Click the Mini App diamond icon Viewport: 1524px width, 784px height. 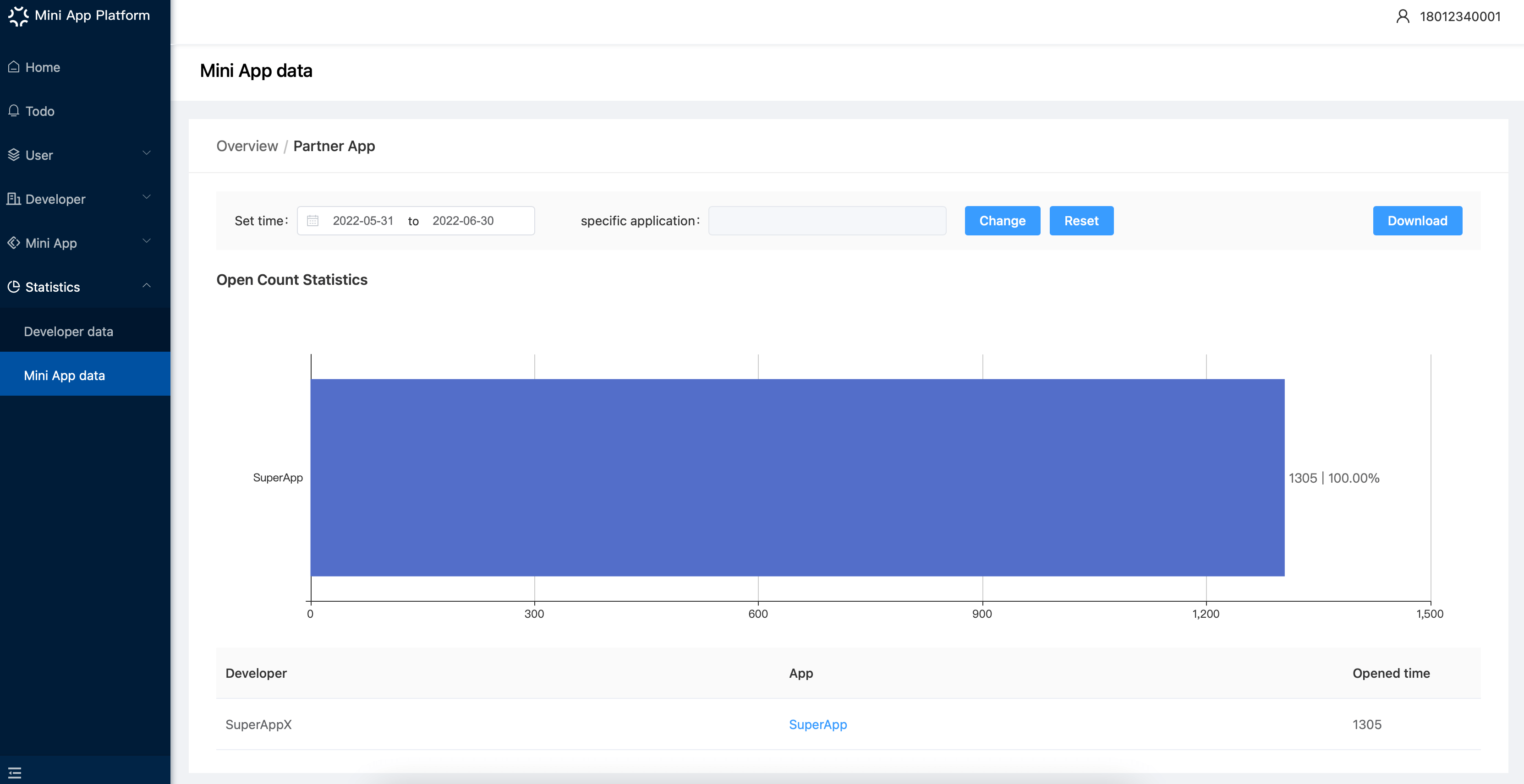coord(14,242)
